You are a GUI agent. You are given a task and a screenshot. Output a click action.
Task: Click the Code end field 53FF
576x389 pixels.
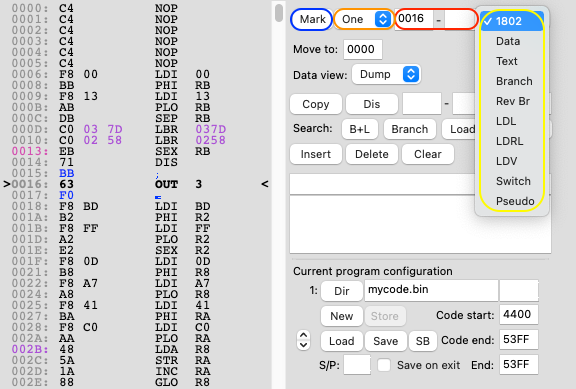click(519, 339)
